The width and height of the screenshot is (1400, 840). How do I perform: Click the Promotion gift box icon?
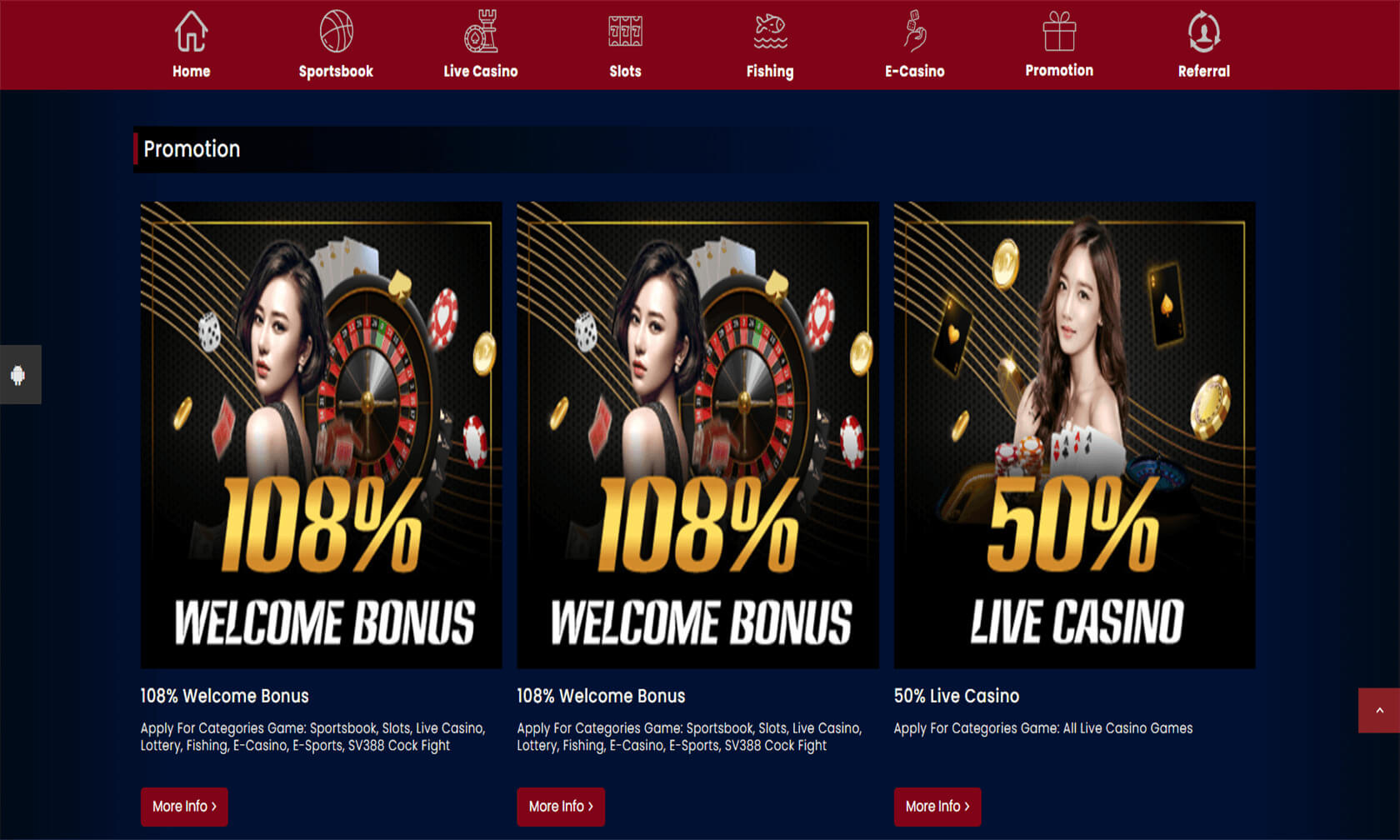pos(1059,31)
